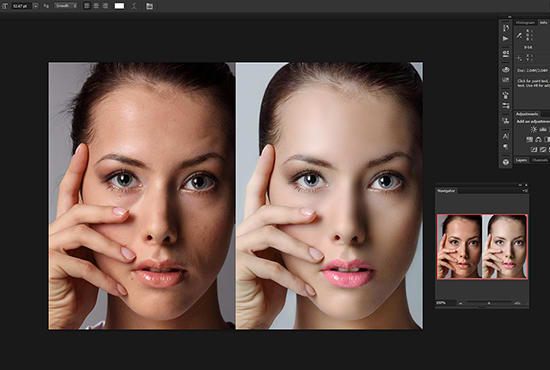Open the 3D panel icon in dock
Viewport: 550px width, 370px height.
pos(505,70)
